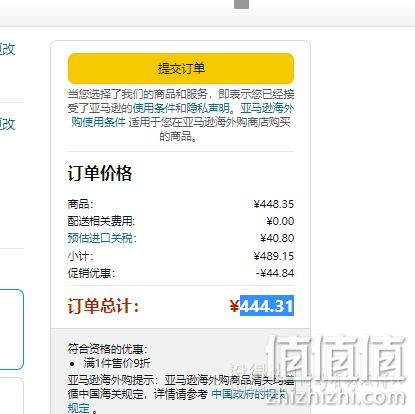This screenshot has width=415, height=414.
Task: Click the 小计 amount ¥489.15
Action: point(274,256)
